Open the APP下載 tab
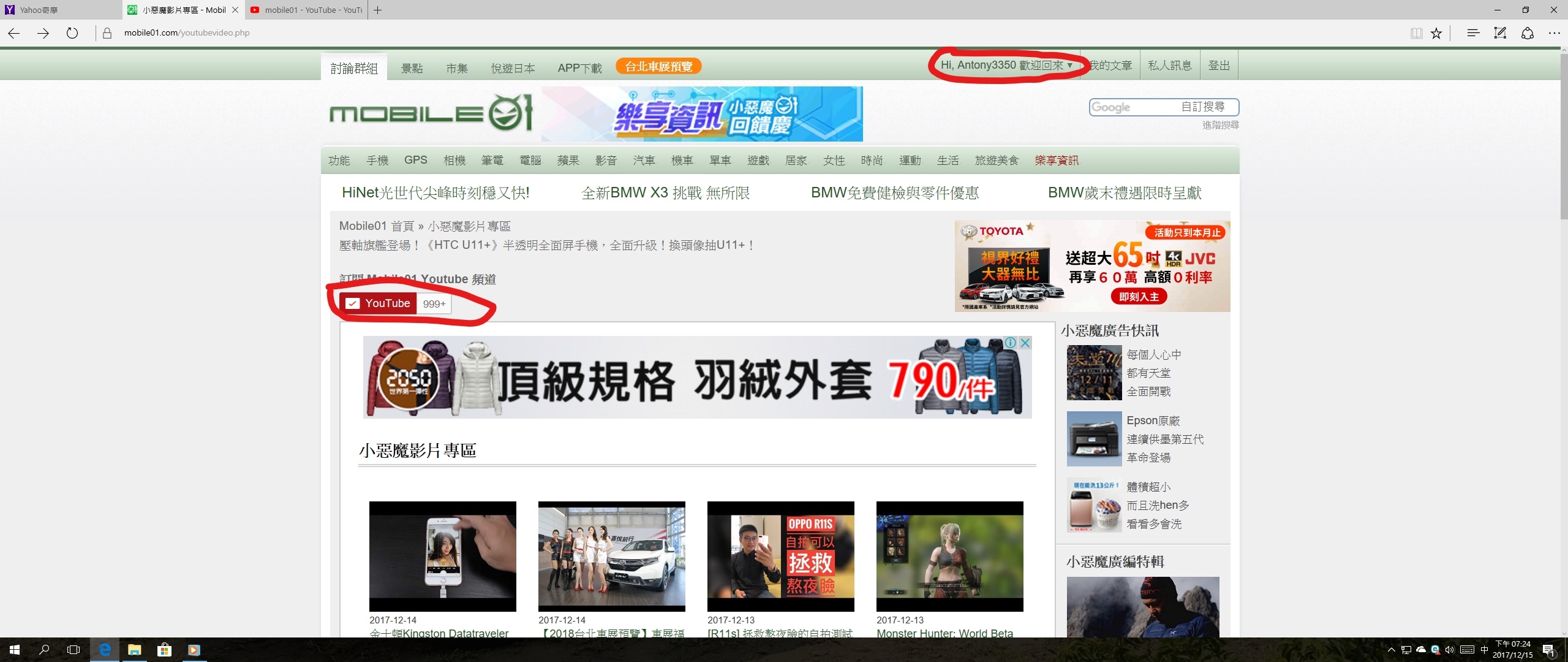The image size is (1568, 662). pos(579,68)
